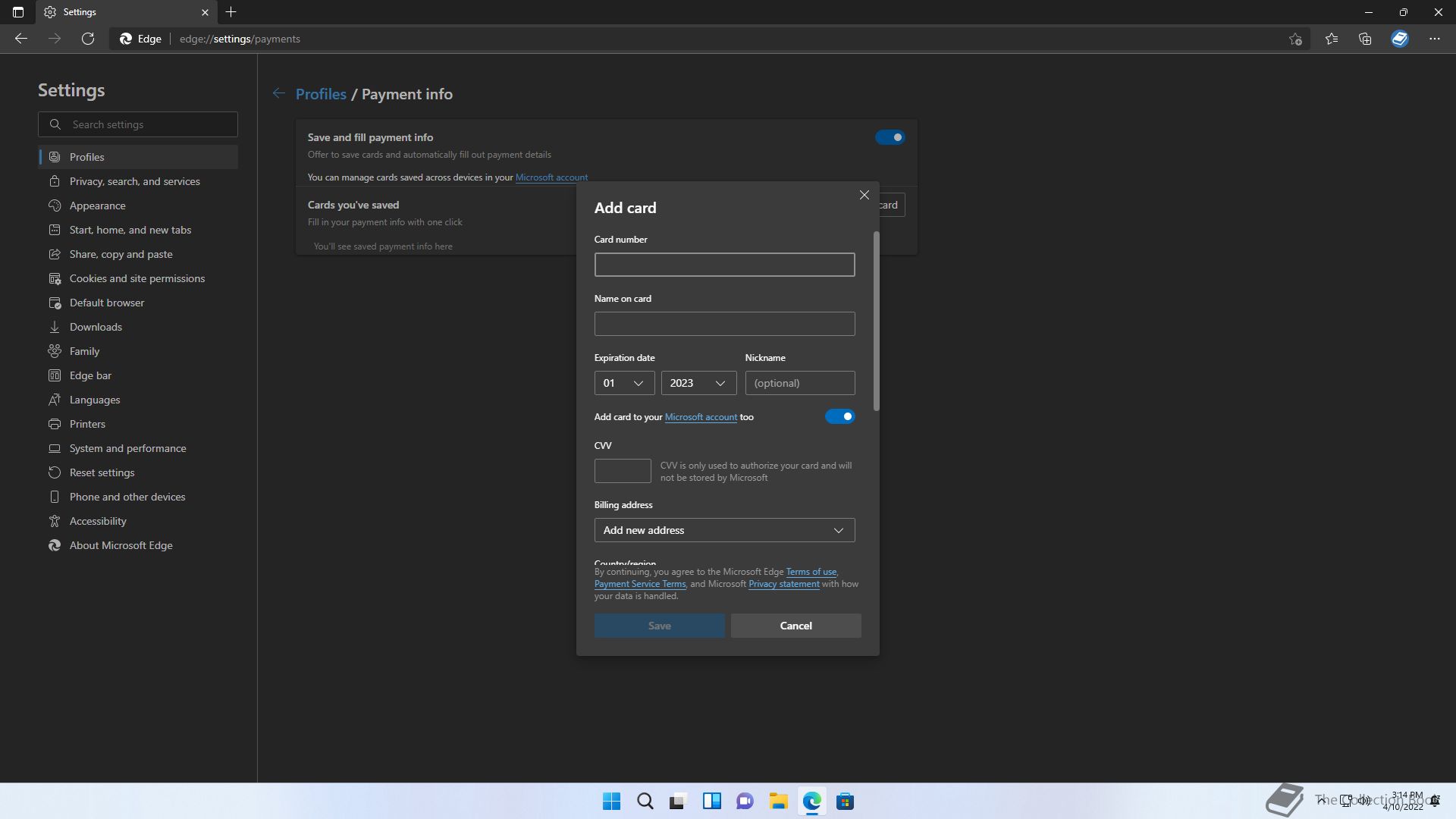Screen dimensions: 1456x819
Task: Open Appearance settings
Action: pyautogui.click(x=138, y=206)
